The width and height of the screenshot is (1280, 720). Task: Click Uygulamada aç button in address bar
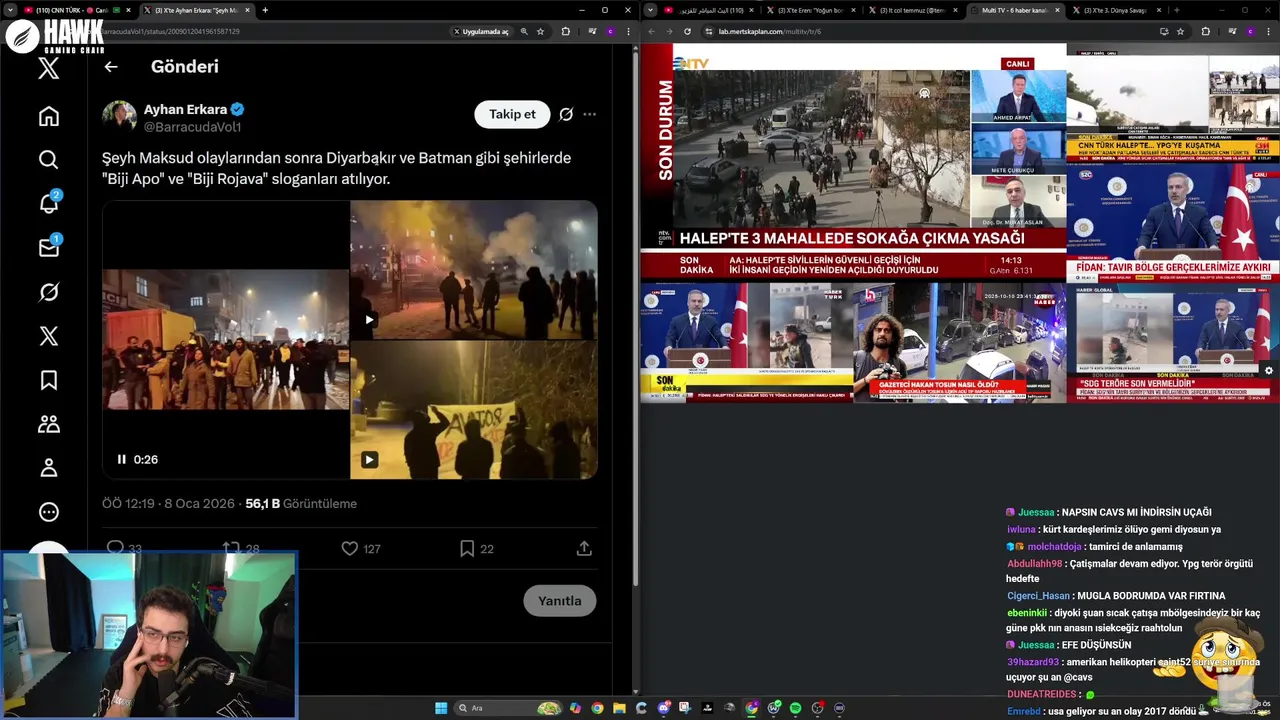481,31
